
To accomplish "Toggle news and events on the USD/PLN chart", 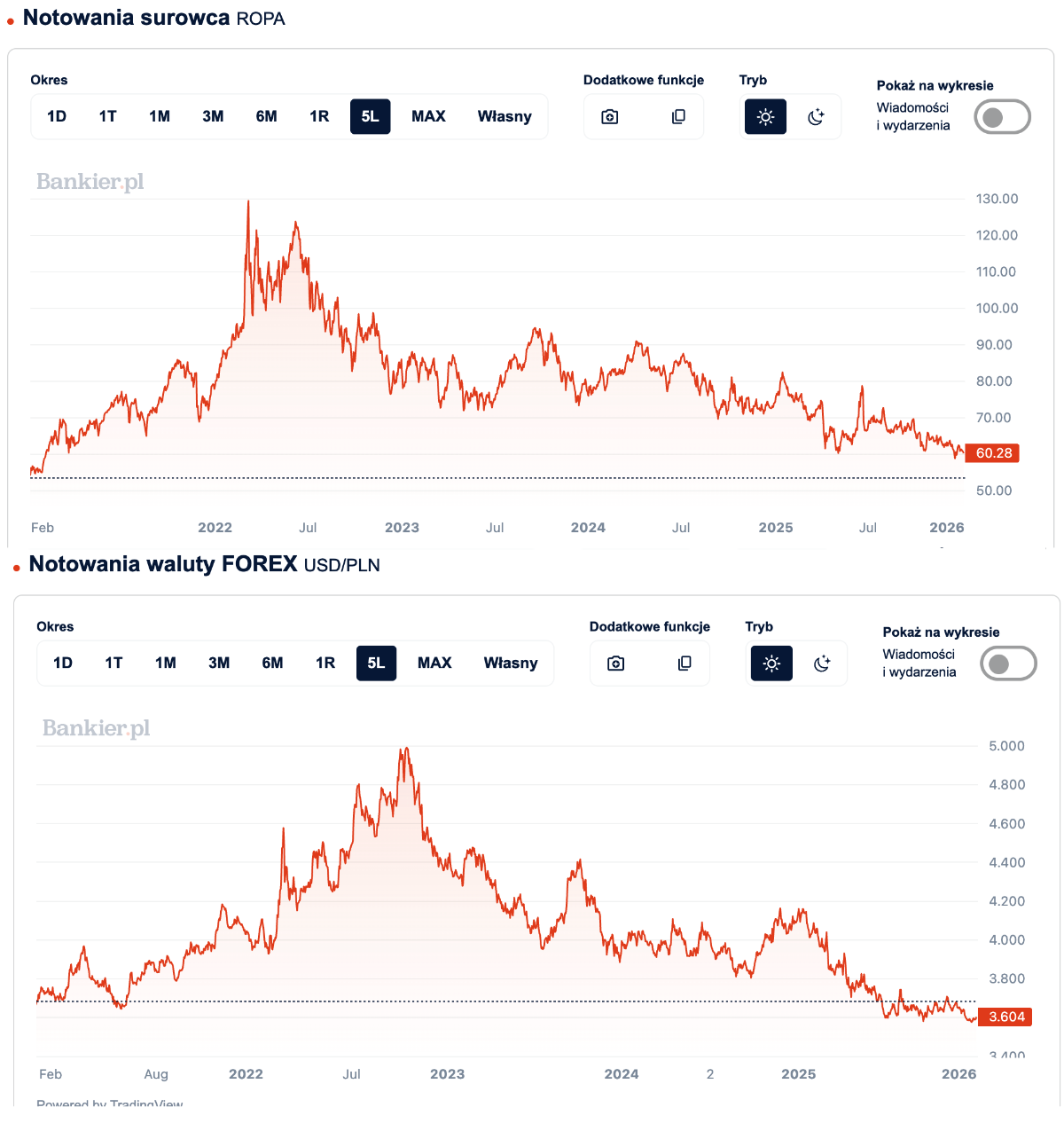I will (x=1008, y=664).
